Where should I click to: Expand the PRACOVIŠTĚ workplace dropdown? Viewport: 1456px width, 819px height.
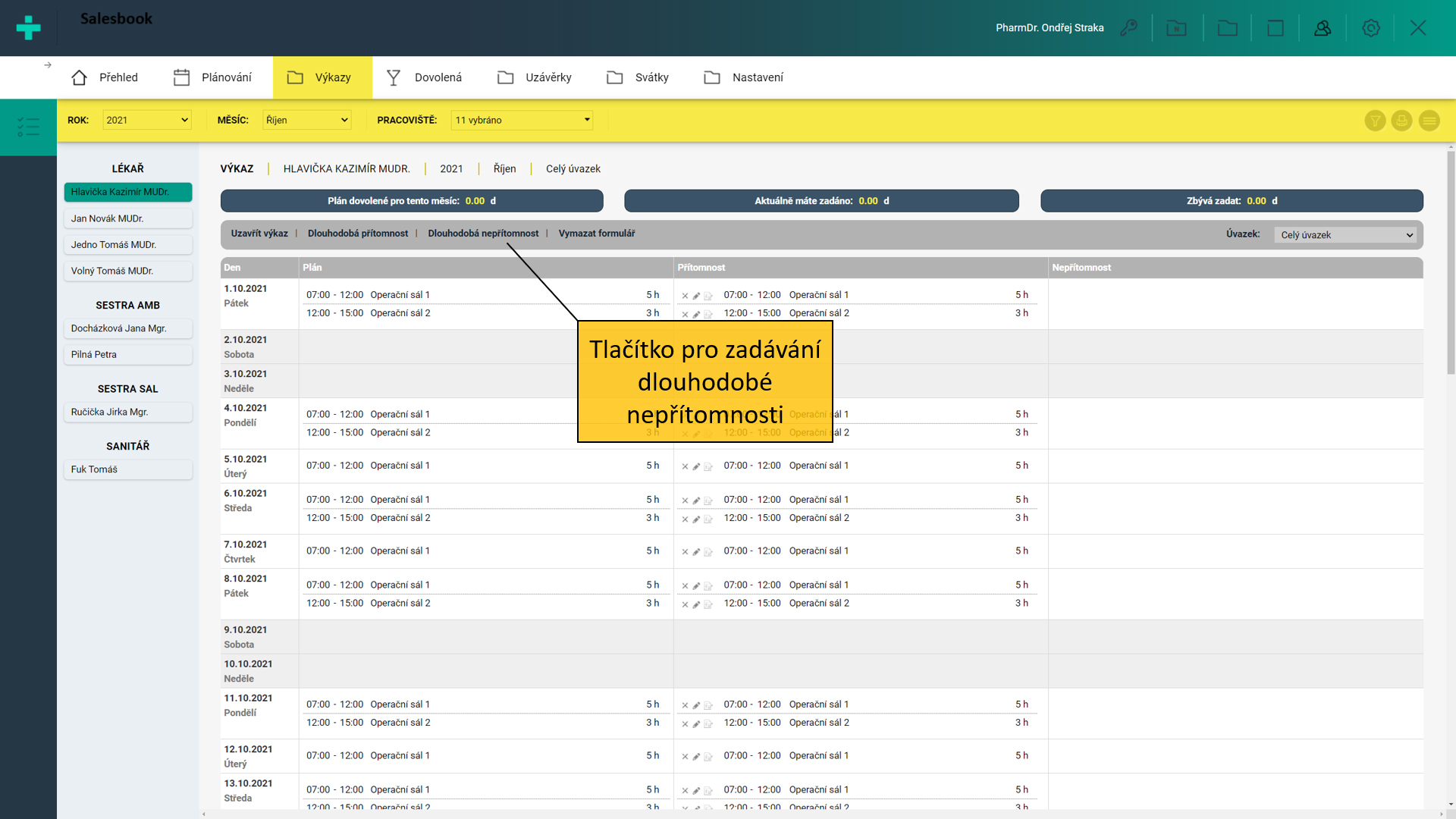tap(522, 120)
